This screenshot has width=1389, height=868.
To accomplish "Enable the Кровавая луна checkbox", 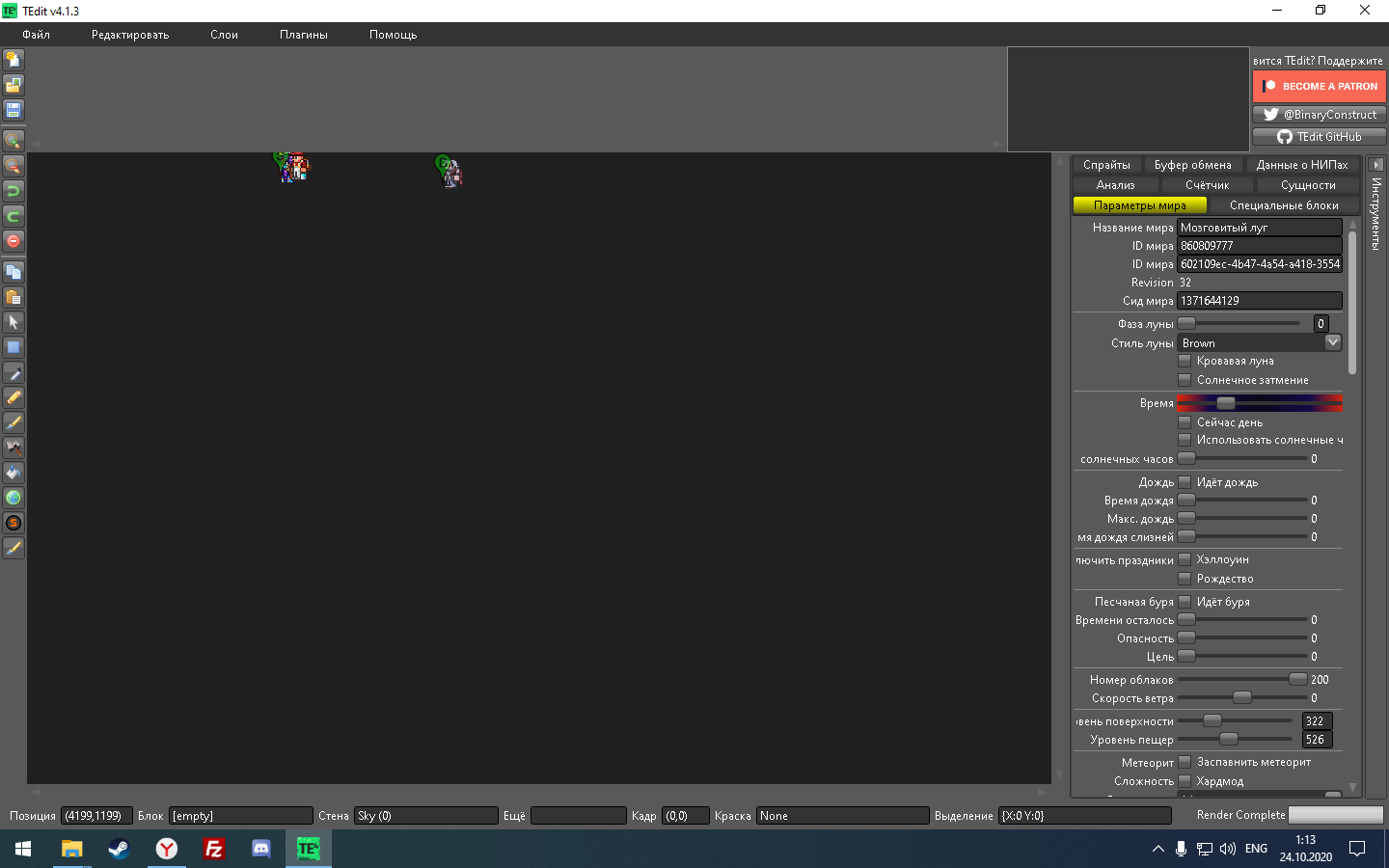I will (1185, 361).
